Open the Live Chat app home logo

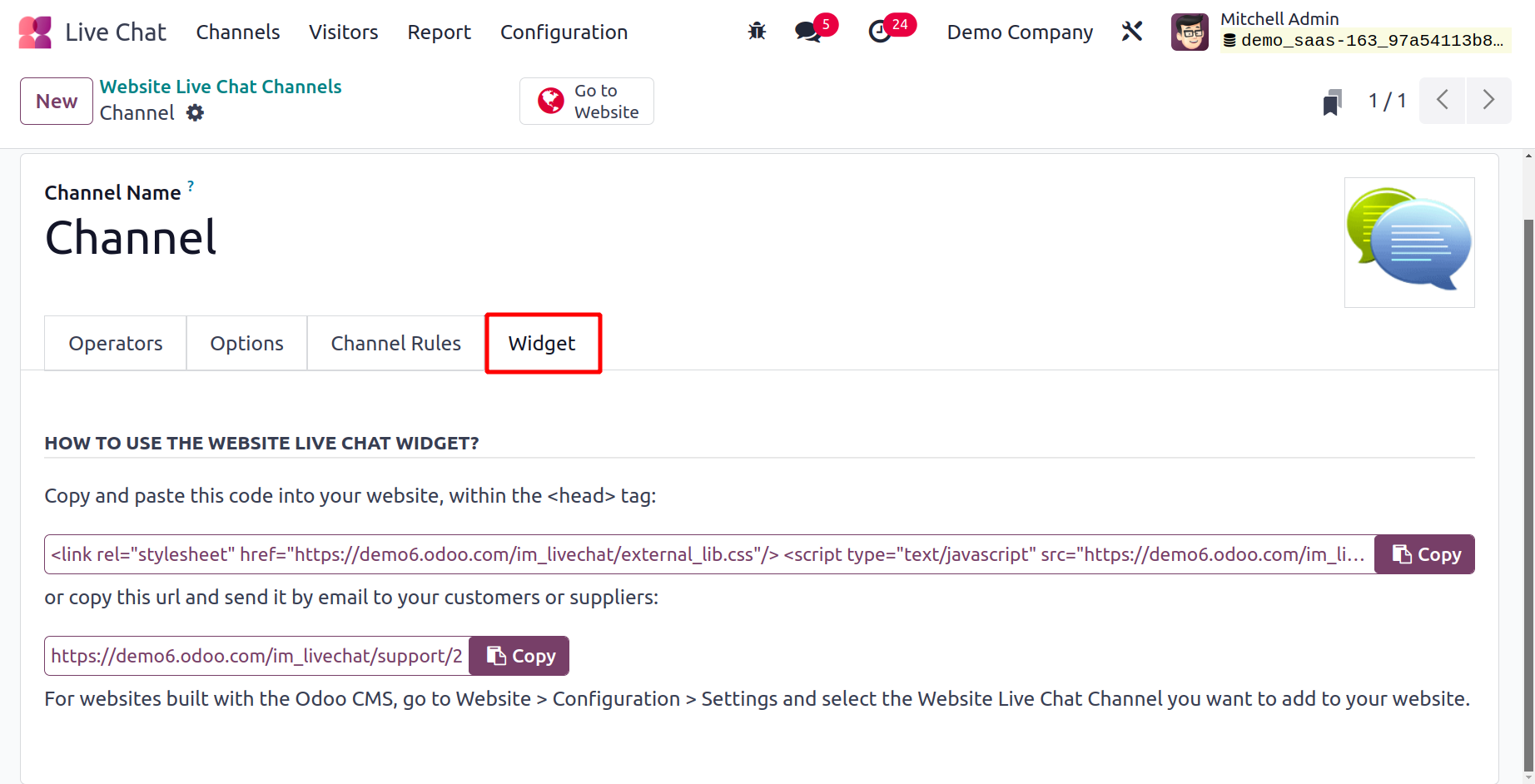pos(35,32)
